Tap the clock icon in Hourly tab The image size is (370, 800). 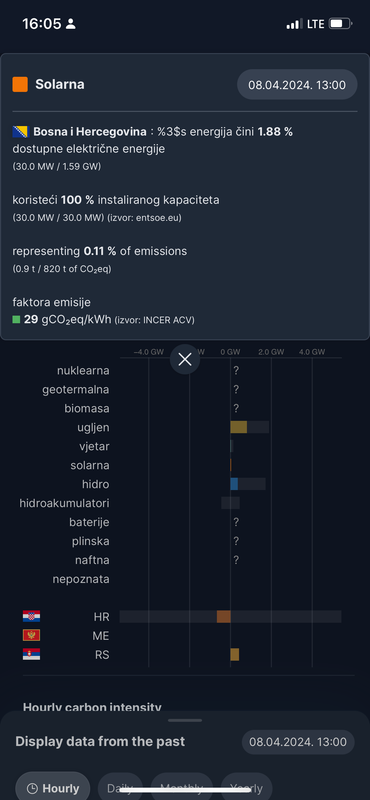(x=32, y=789)
